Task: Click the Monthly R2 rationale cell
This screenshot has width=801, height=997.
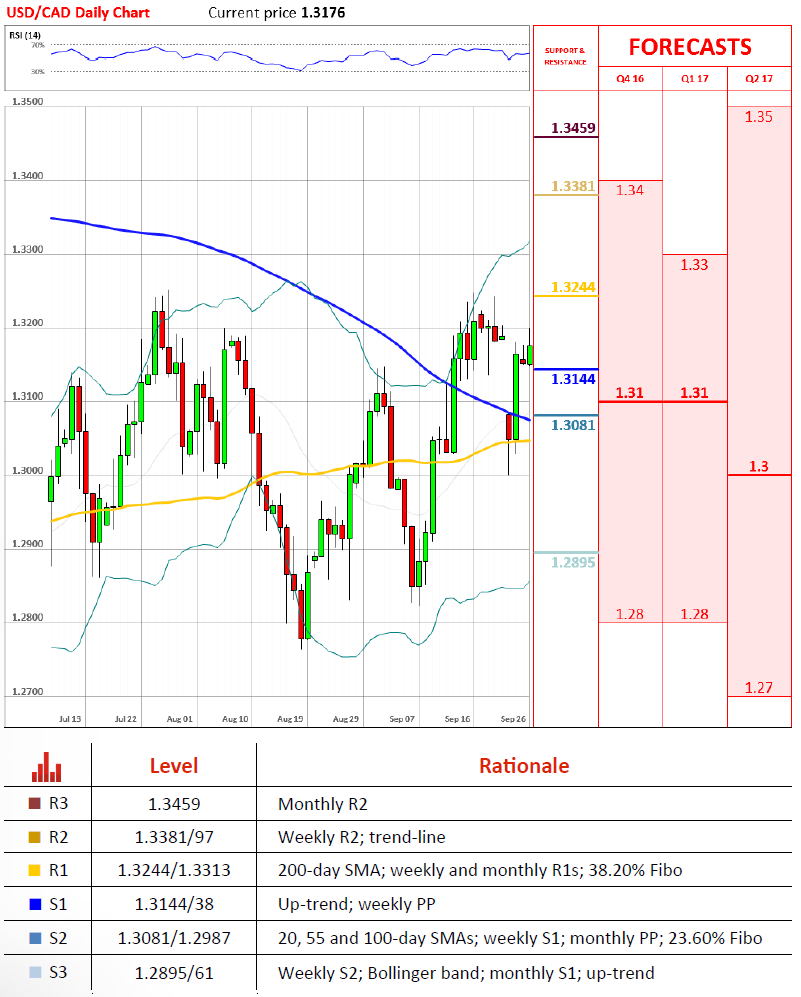Action: (322, 804)
